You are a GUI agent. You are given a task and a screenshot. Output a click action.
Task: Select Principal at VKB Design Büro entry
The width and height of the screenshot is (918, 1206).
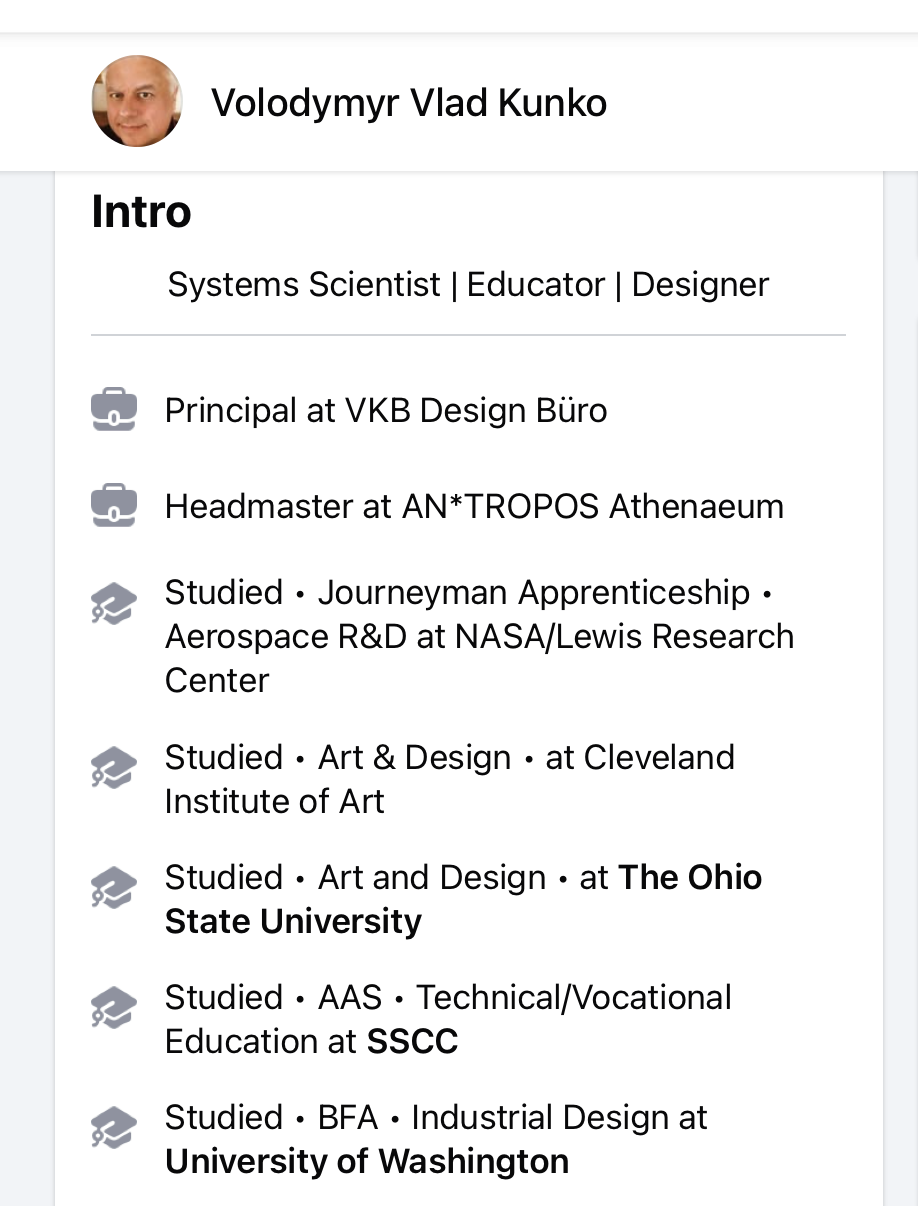(385, 410)
